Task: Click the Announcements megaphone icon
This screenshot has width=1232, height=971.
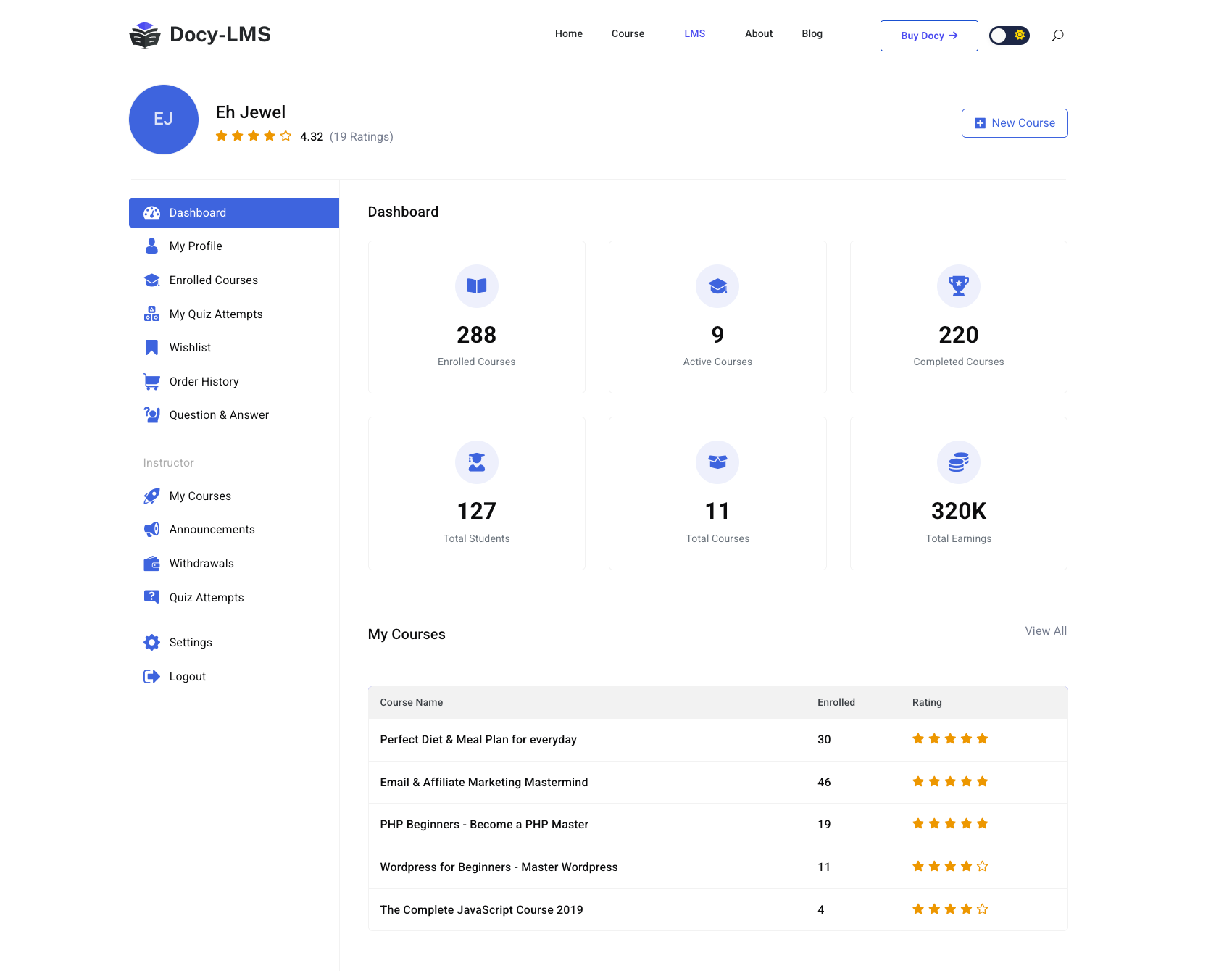Action: pyautogui.click(x=151, y=530)
